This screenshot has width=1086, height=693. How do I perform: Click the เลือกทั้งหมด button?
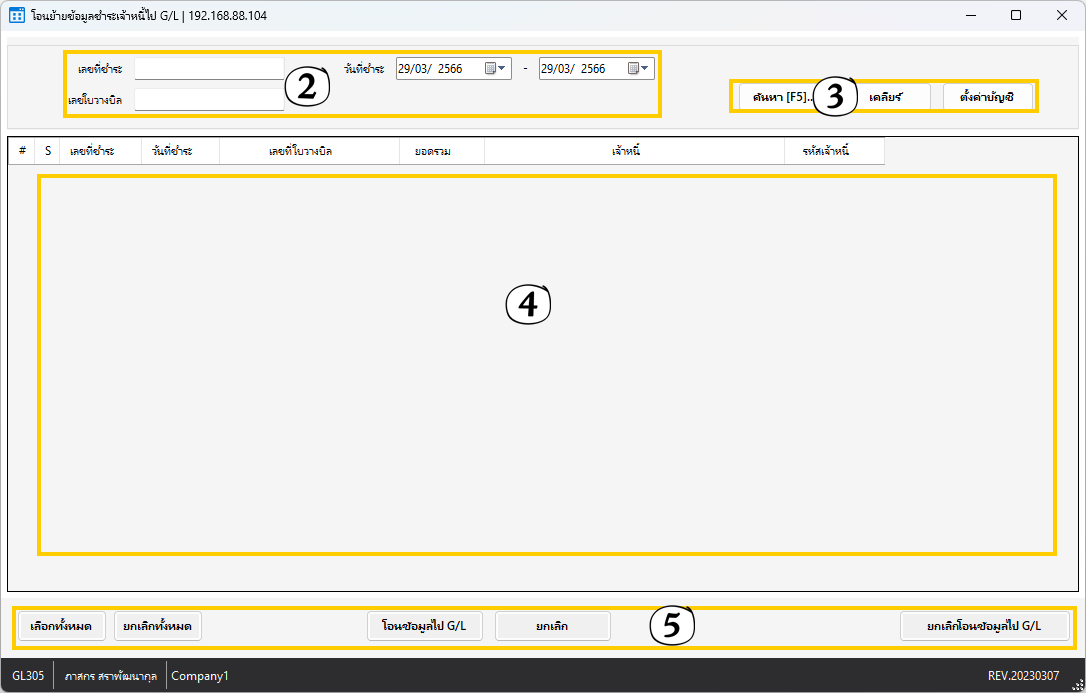pyautogui.click(x=62, y=627)
